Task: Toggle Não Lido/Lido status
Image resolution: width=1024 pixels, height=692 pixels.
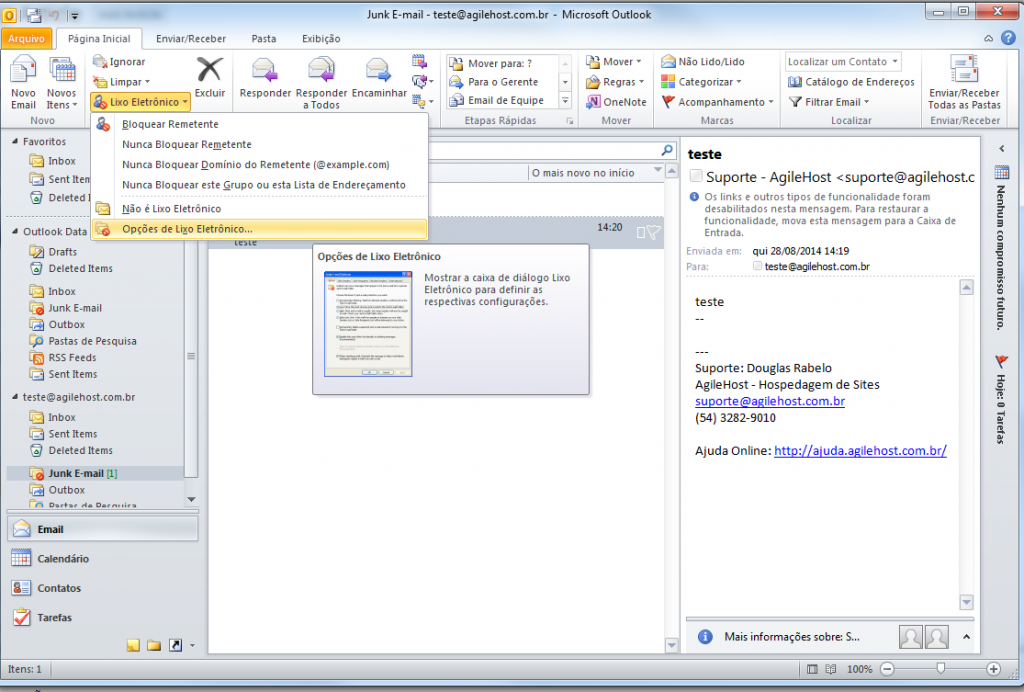Action: click(x=703, y=61)
